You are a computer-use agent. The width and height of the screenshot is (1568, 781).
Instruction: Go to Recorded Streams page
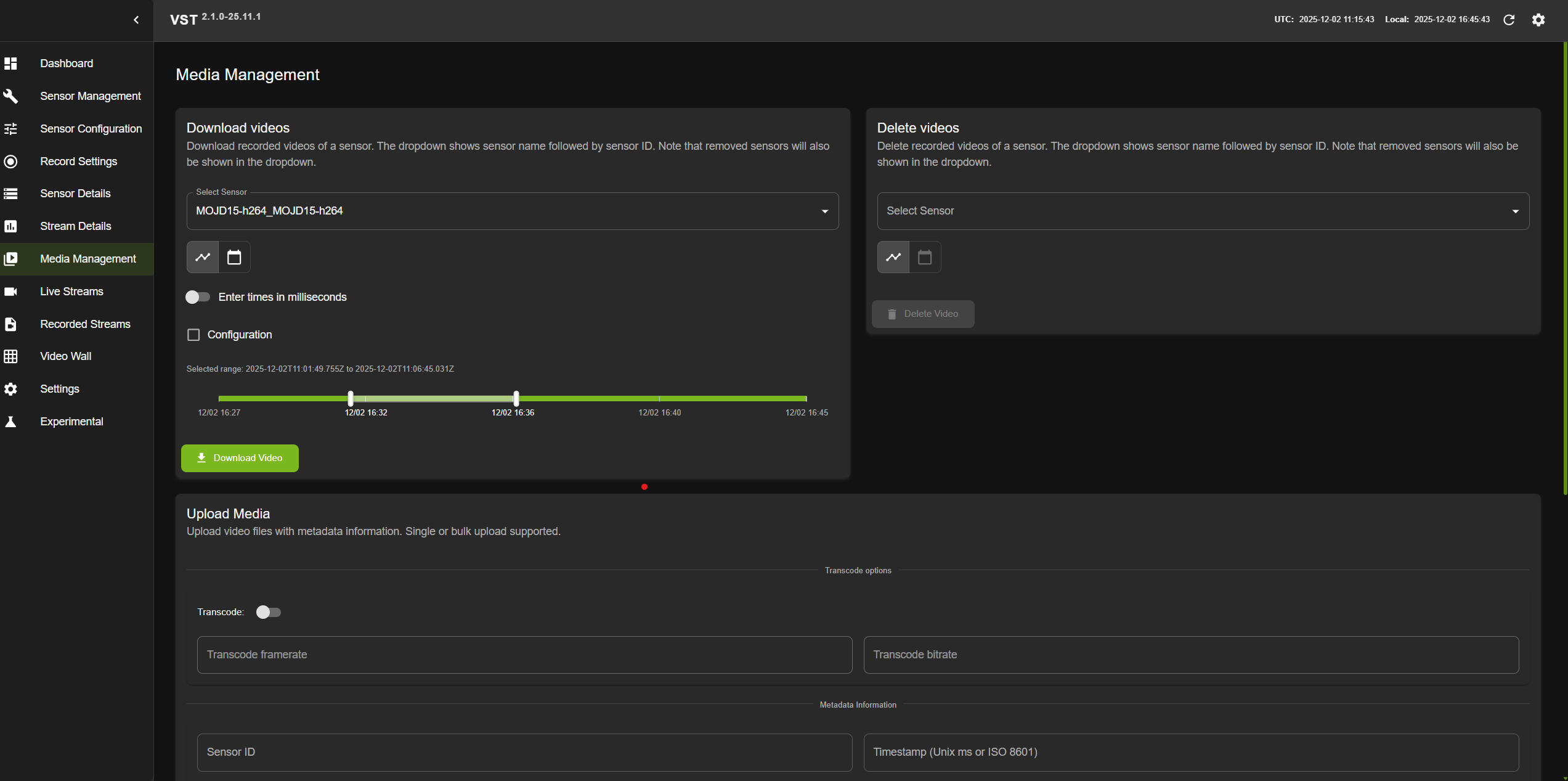(85, 324)
